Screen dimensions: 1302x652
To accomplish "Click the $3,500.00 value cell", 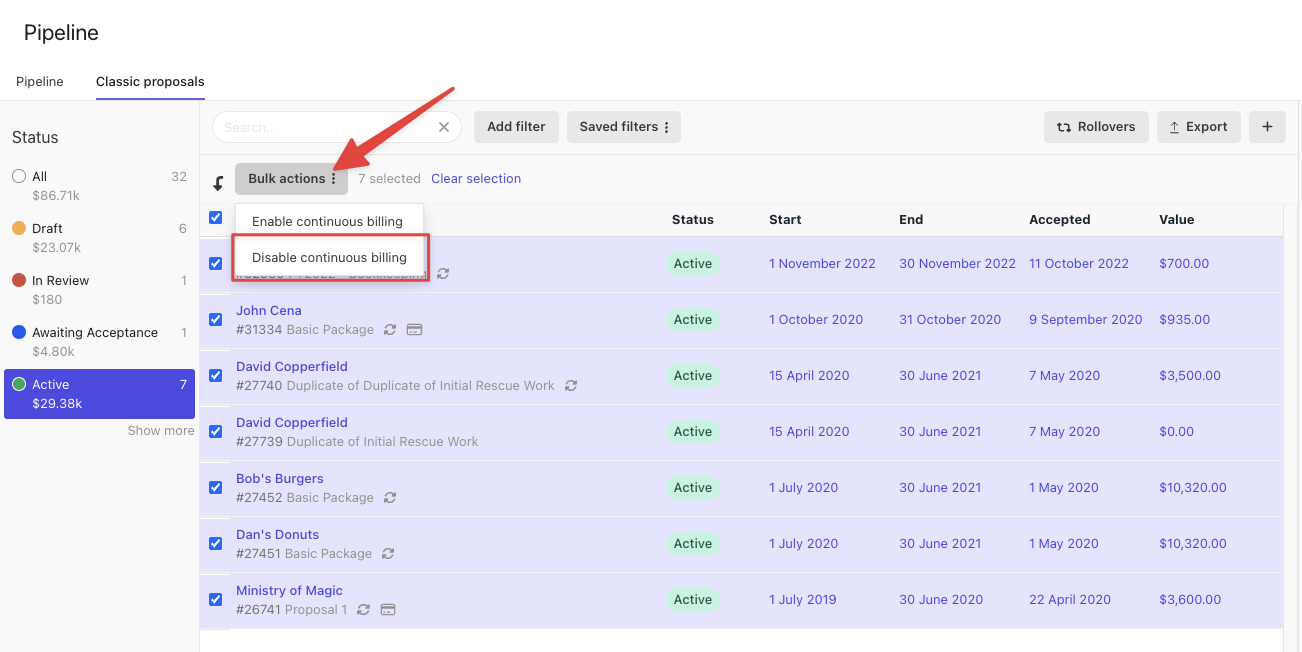I will 1190,376.
